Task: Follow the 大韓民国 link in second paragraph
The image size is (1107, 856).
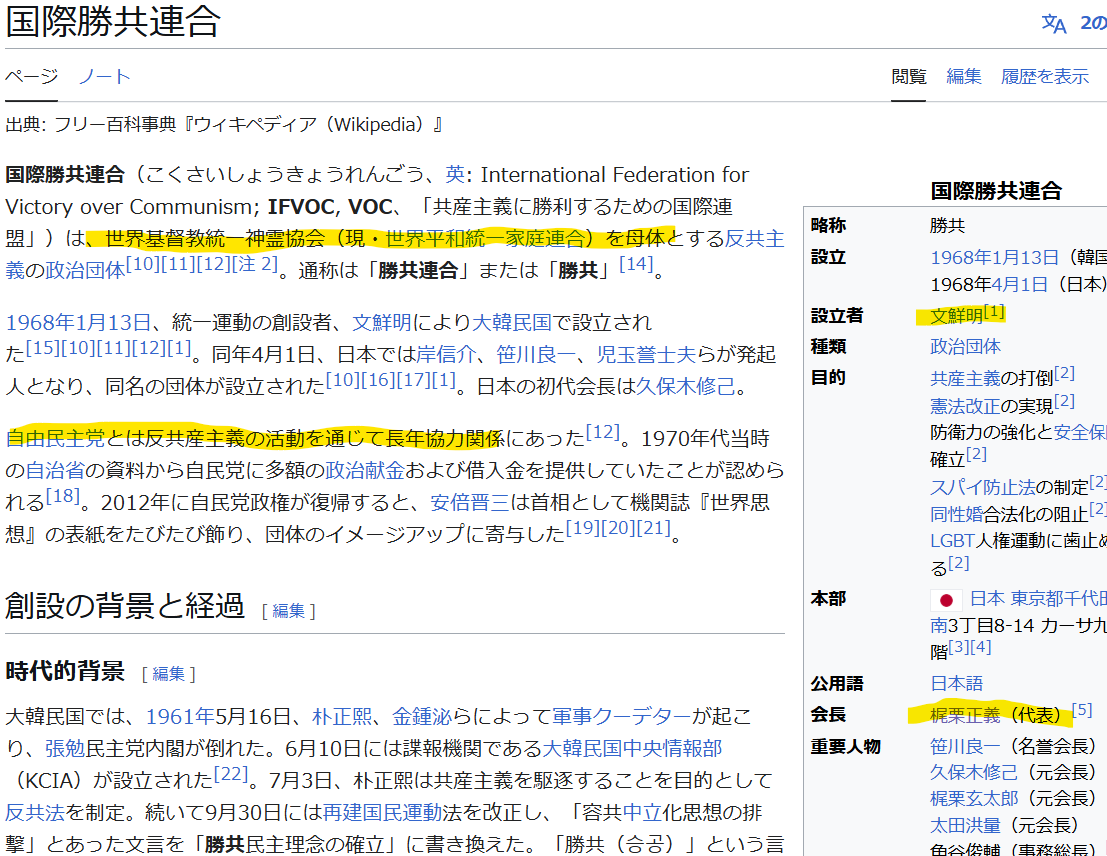Action: [512, 323]
